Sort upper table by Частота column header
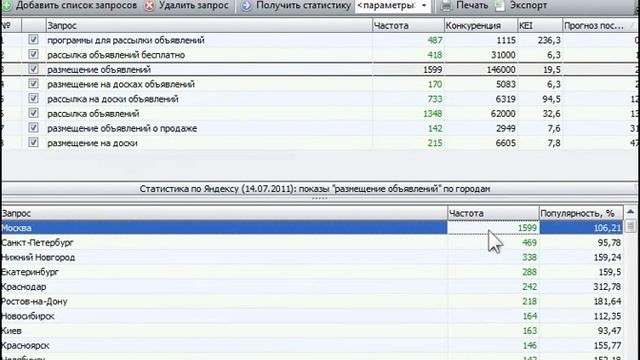The height and width of the screenshot is (360, 640). (408, 25)
